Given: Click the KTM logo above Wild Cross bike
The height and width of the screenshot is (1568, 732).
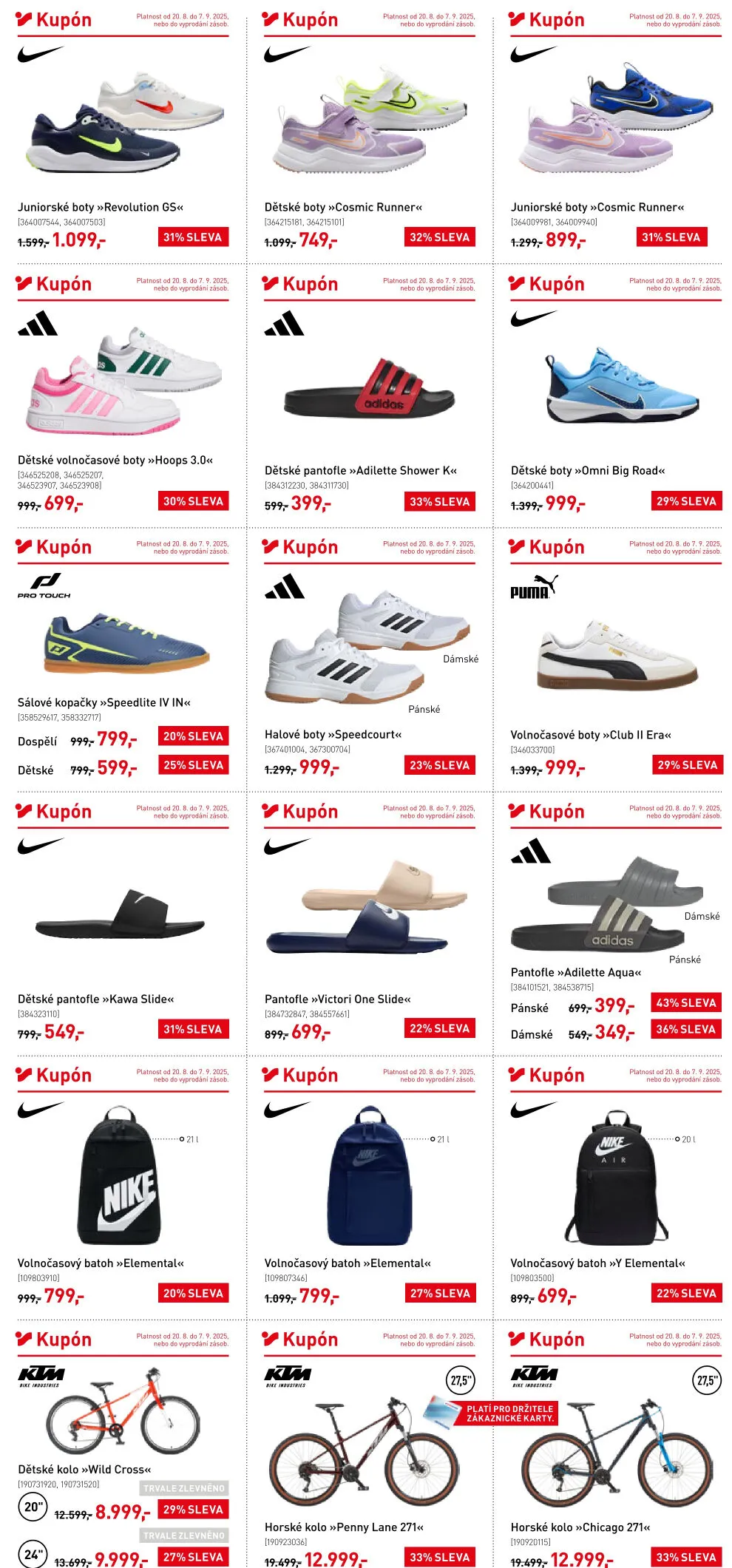Looking at the screenshot, I should pyautogui.click(x=41, y=1377).
